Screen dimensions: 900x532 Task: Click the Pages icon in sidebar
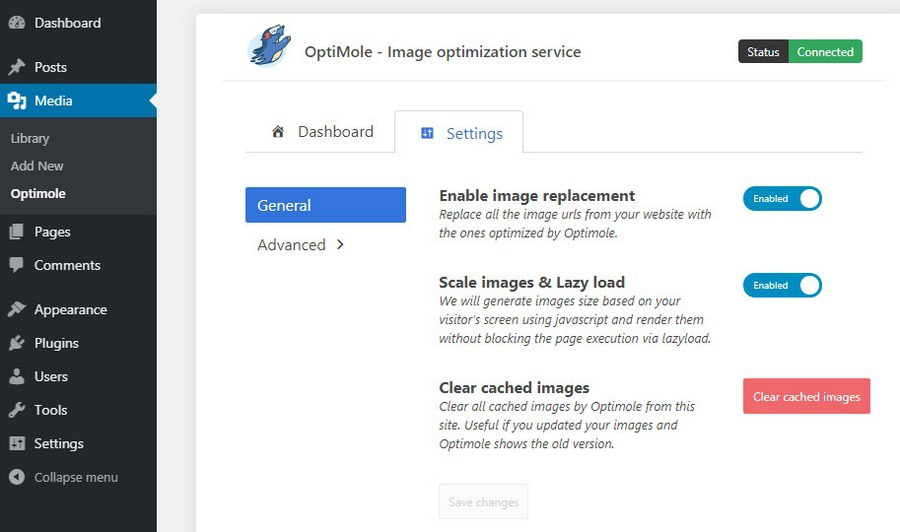[17, 232]
